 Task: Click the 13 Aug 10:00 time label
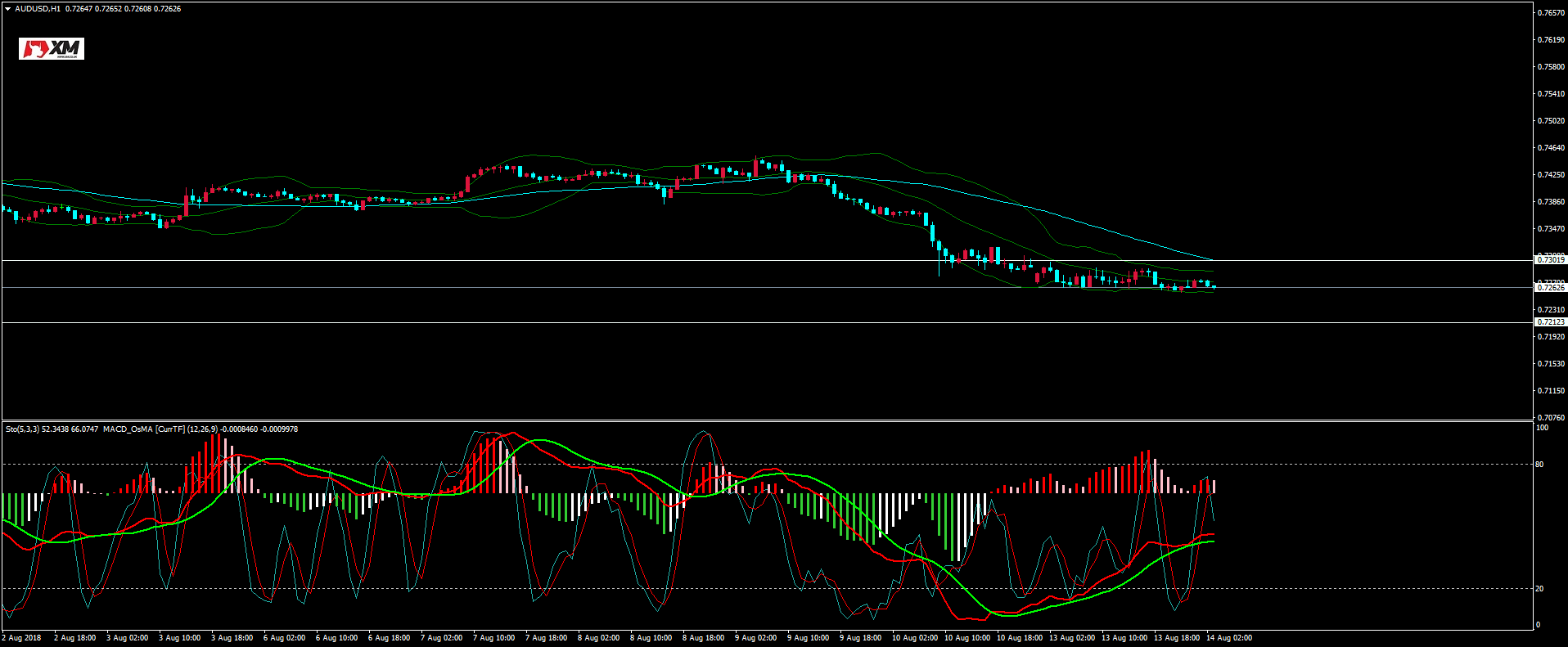pyautogui.click(x=1124, y=638)
